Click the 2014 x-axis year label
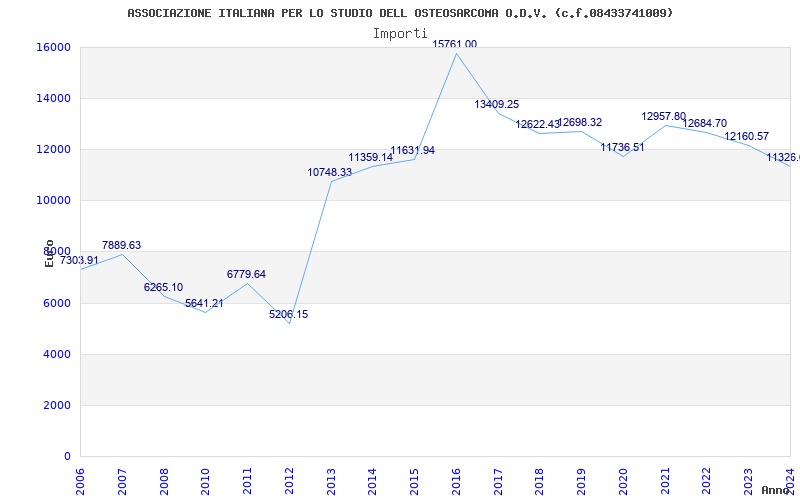The image size is (800, 500). 373,481
